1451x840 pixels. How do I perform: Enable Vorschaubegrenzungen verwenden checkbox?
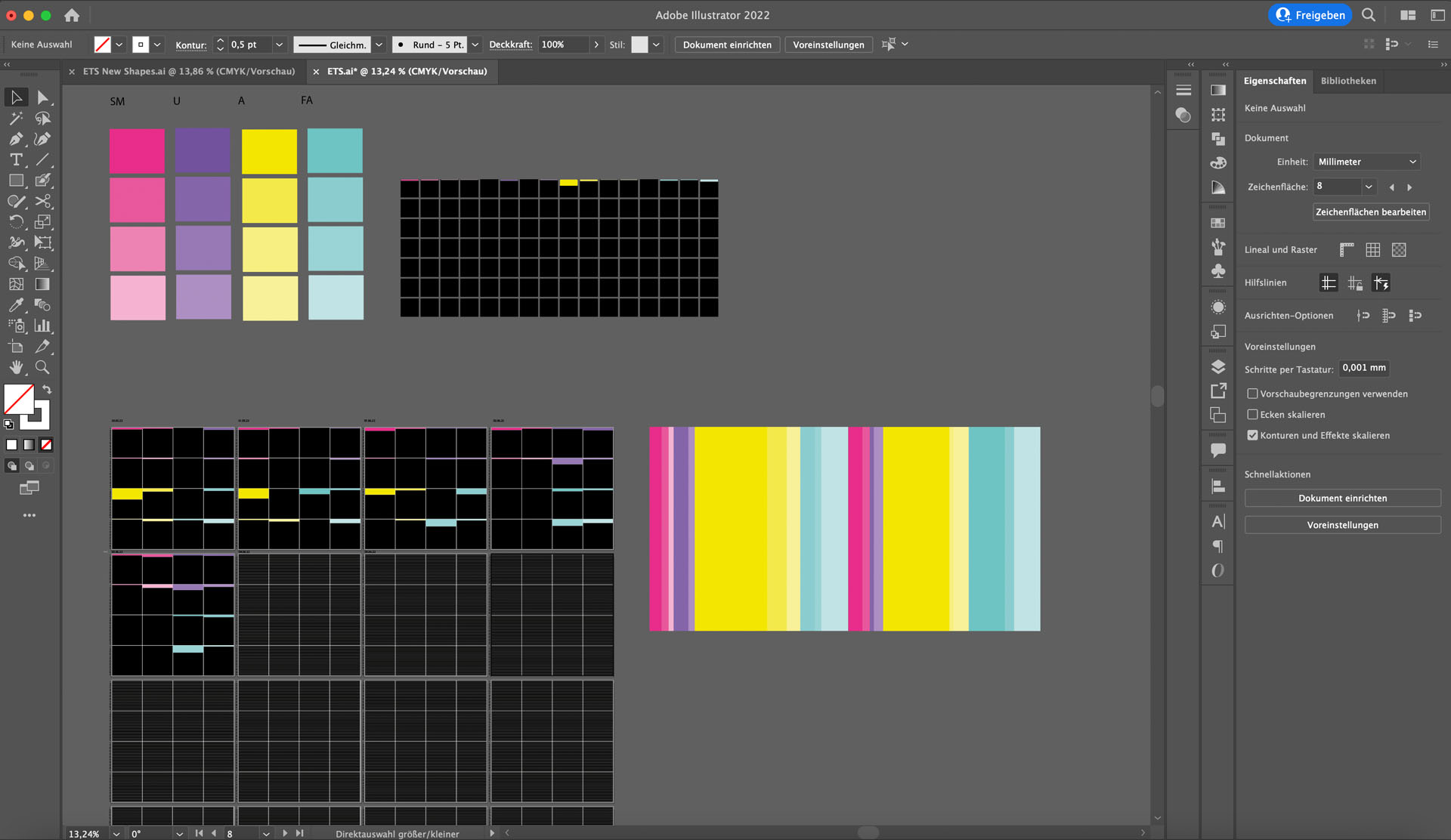coord(1252,394)
